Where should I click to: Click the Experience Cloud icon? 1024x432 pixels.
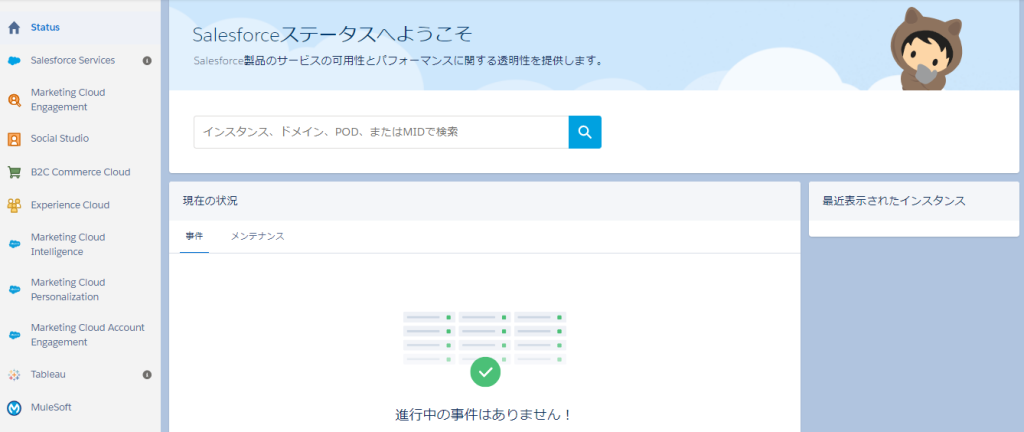tap(14, 205)
